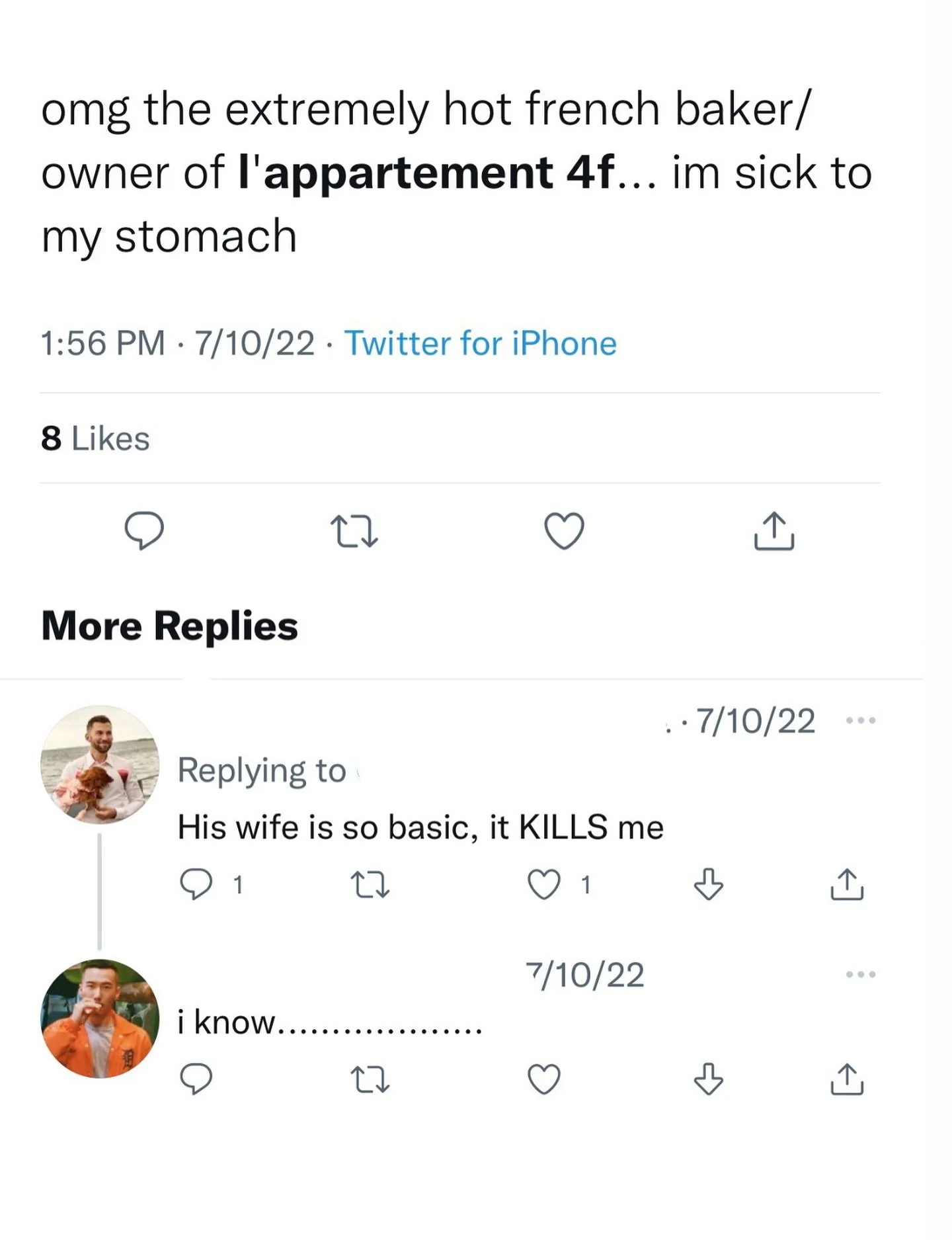Retweet the 'His wife is so basic' reply

(370, 885)
